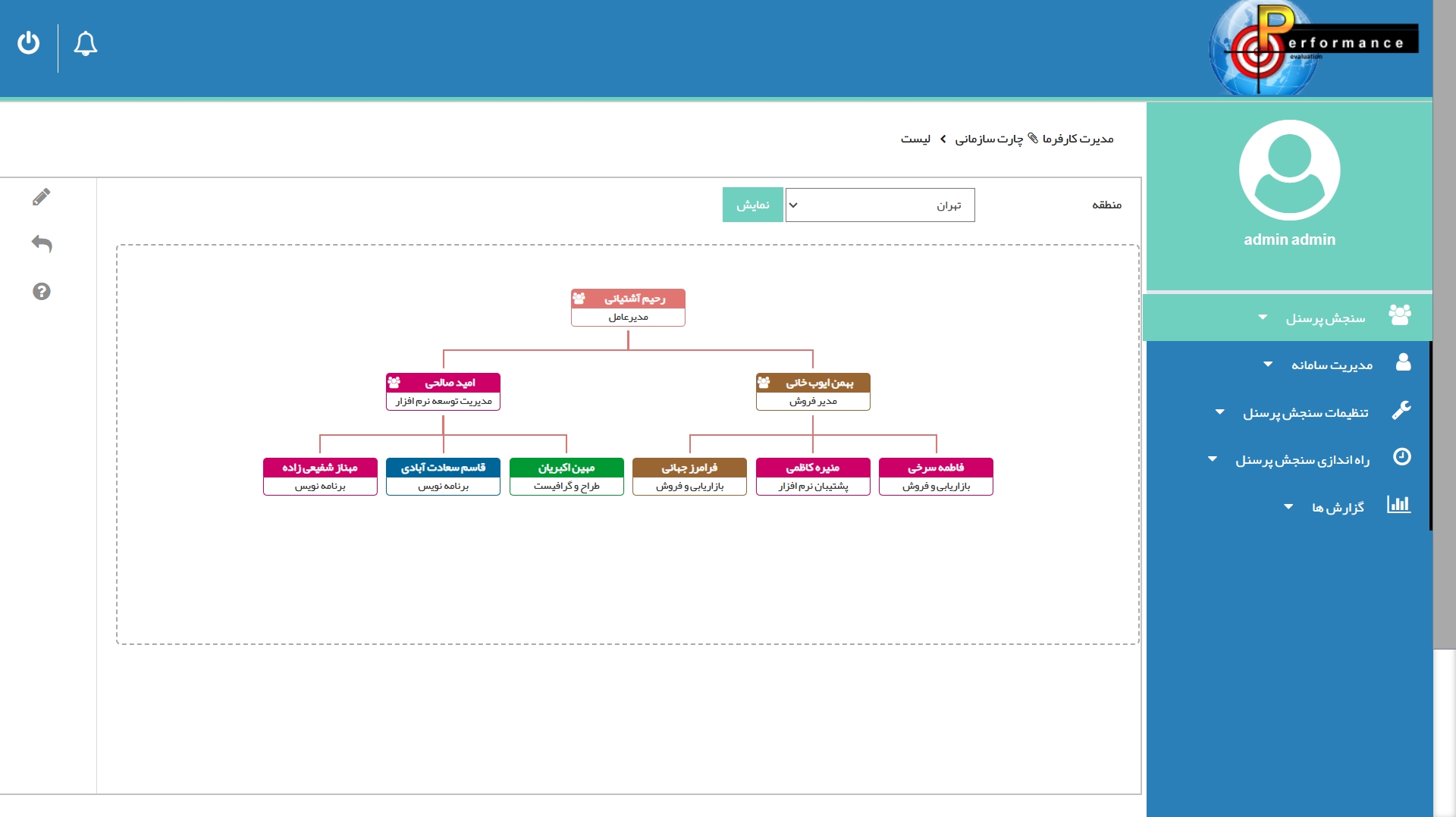Open the منطقه region dropdown
The image size is (1456, 817).
(880, 205)
